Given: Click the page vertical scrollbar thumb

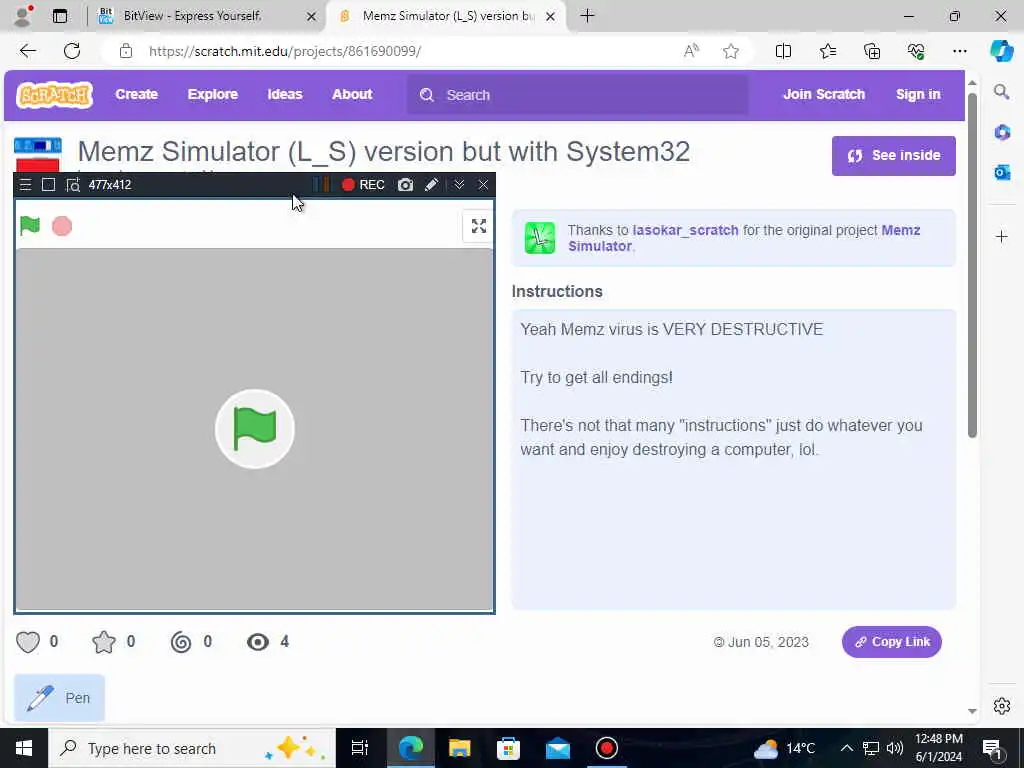Looking at the screenshot, I should pos(972,265).
